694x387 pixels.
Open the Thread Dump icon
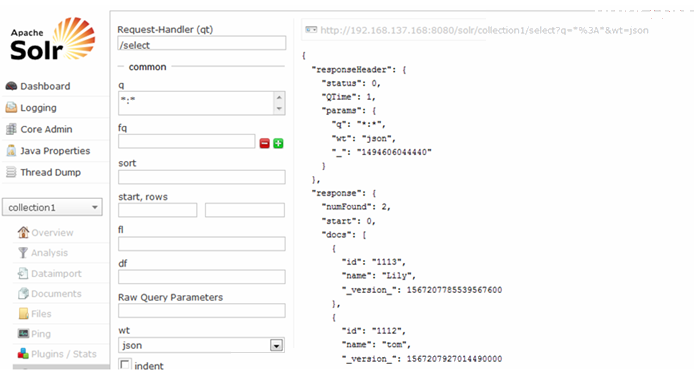coord(11,172)
